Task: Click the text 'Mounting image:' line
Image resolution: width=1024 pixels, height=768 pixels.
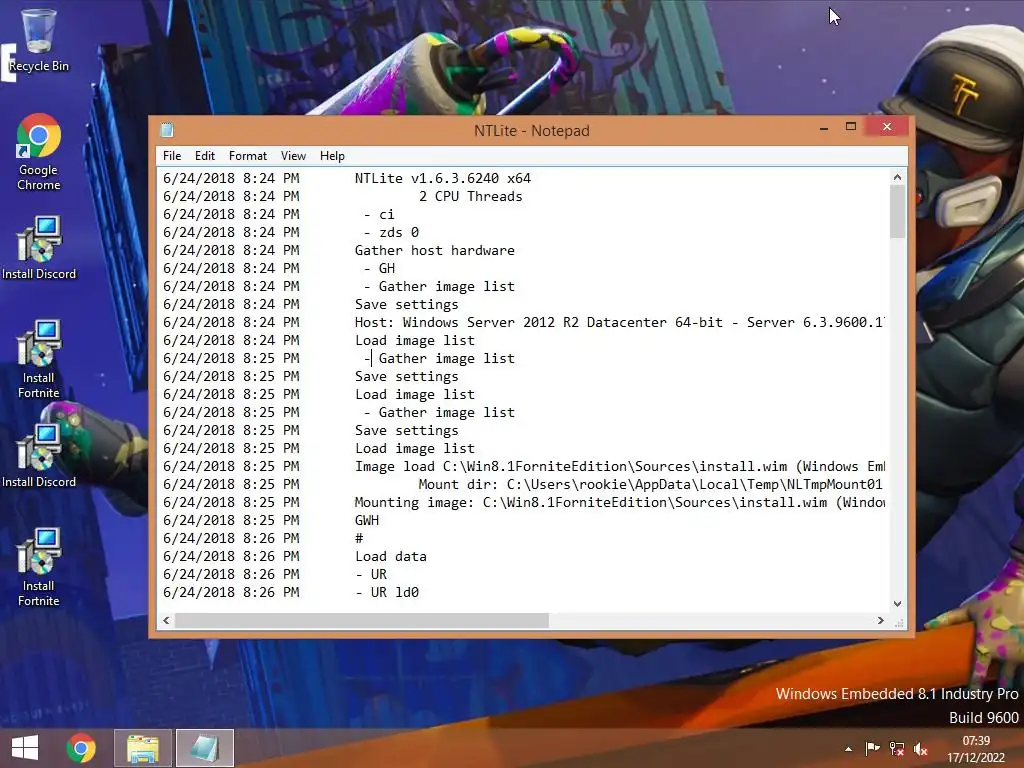Action: tap(620, 503)
